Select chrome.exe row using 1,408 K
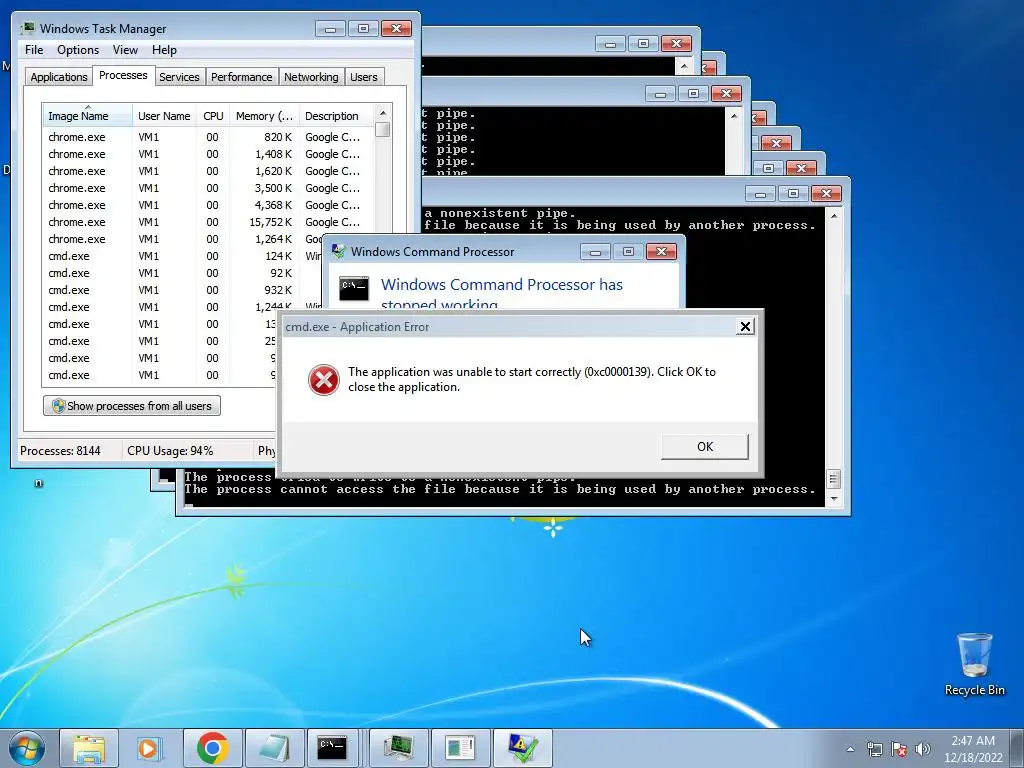1024x768 pixels. tap(208, 154)
